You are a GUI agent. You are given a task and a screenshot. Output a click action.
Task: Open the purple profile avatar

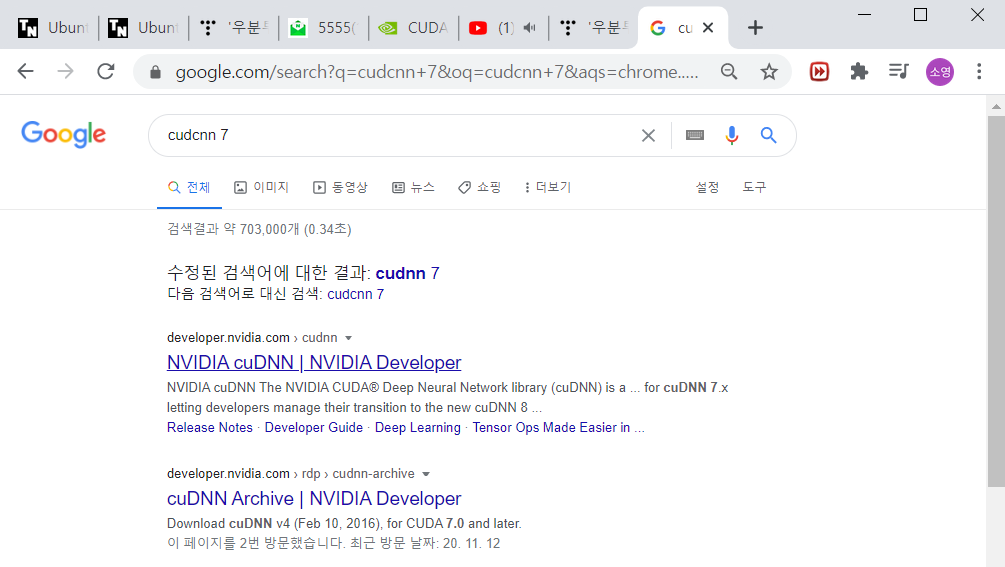940,72
